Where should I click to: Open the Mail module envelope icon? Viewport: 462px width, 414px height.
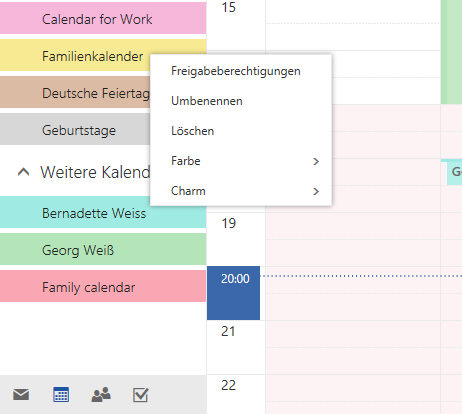point(21,395)
